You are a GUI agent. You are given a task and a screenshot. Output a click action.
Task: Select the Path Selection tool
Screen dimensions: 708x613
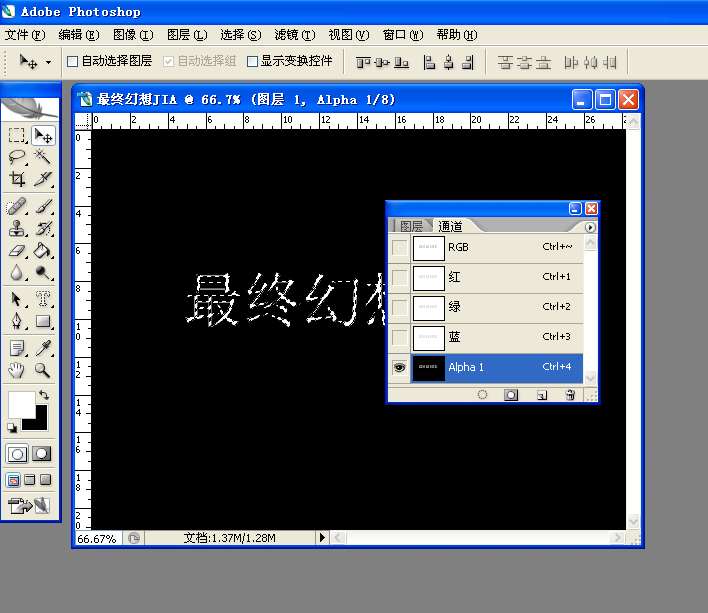coord(17,299)
